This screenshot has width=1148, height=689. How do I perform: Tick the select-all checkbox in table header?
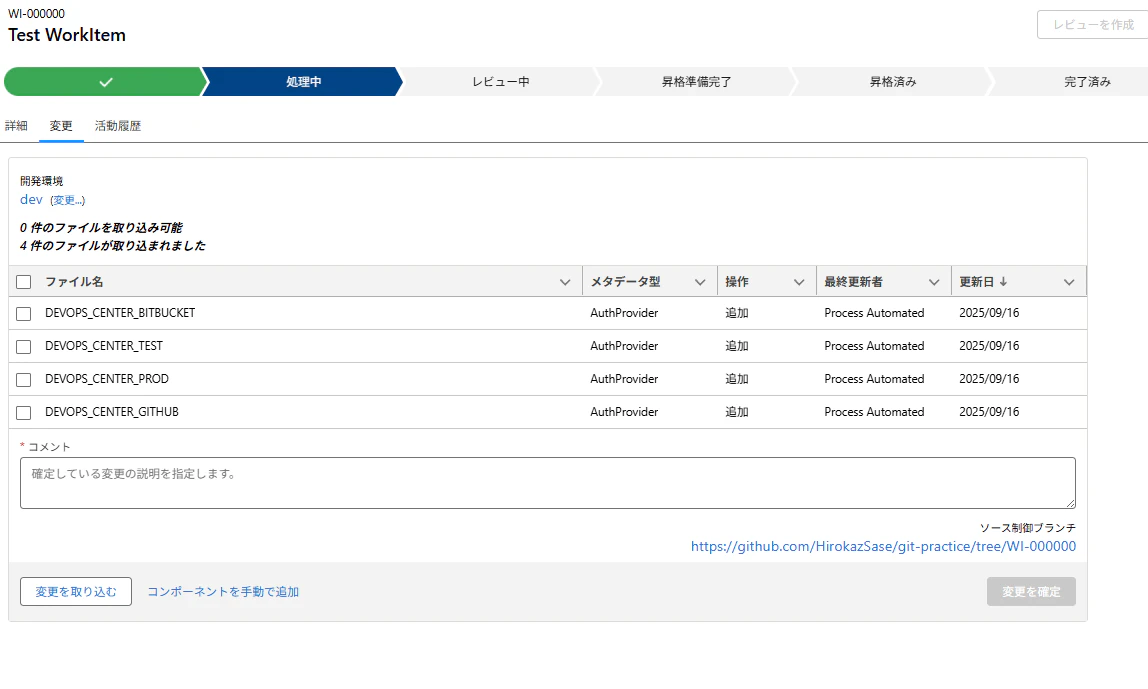point(23,282)
